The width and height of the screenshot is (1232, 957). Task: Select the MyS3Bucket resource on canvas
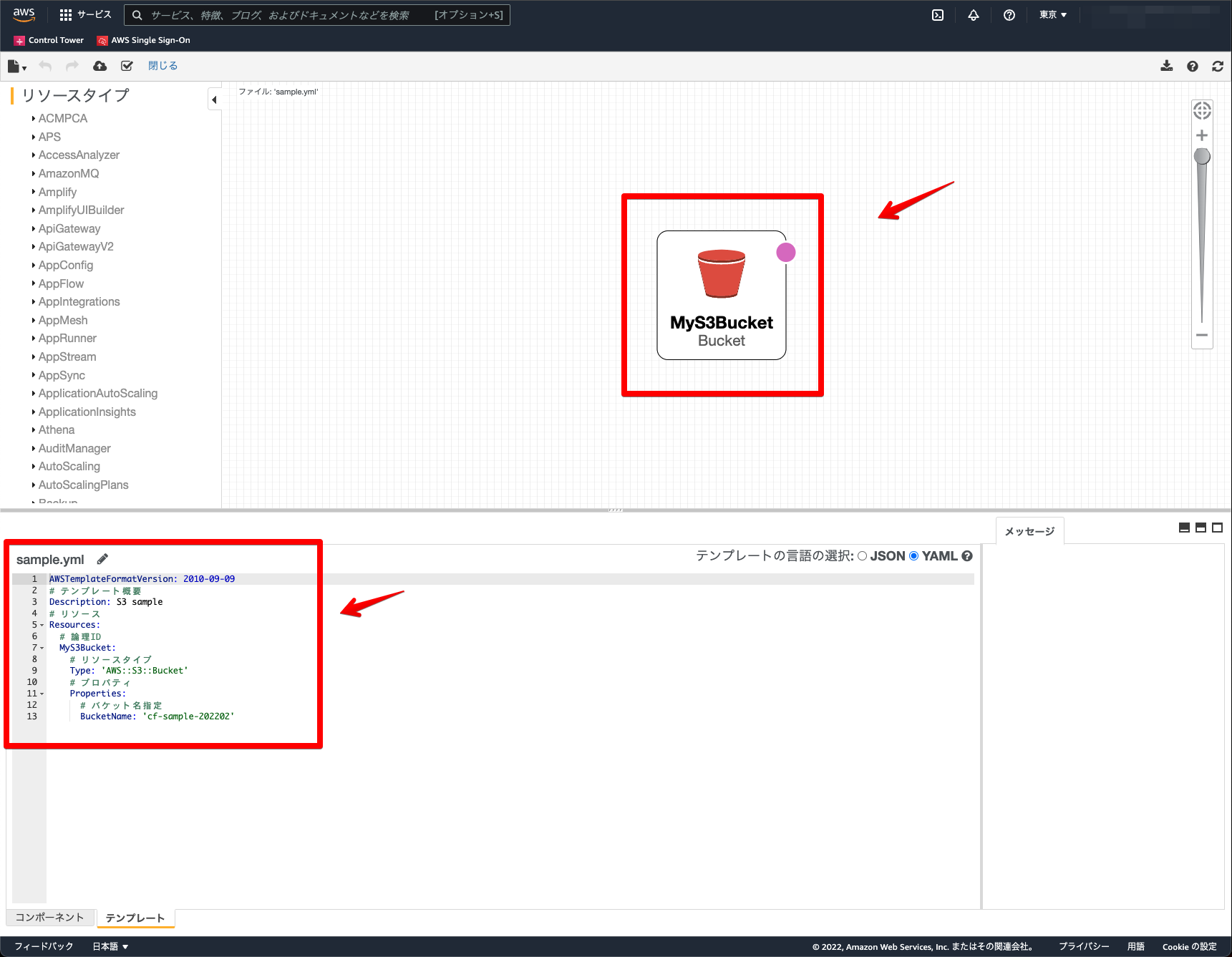(722, 295)
